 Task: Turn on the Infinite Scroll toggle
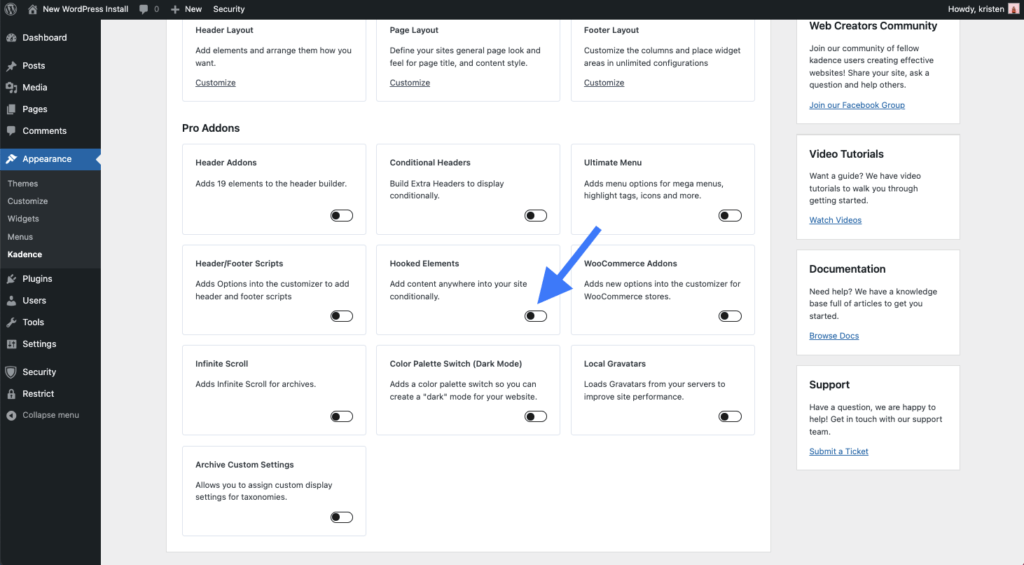(342, 417)
